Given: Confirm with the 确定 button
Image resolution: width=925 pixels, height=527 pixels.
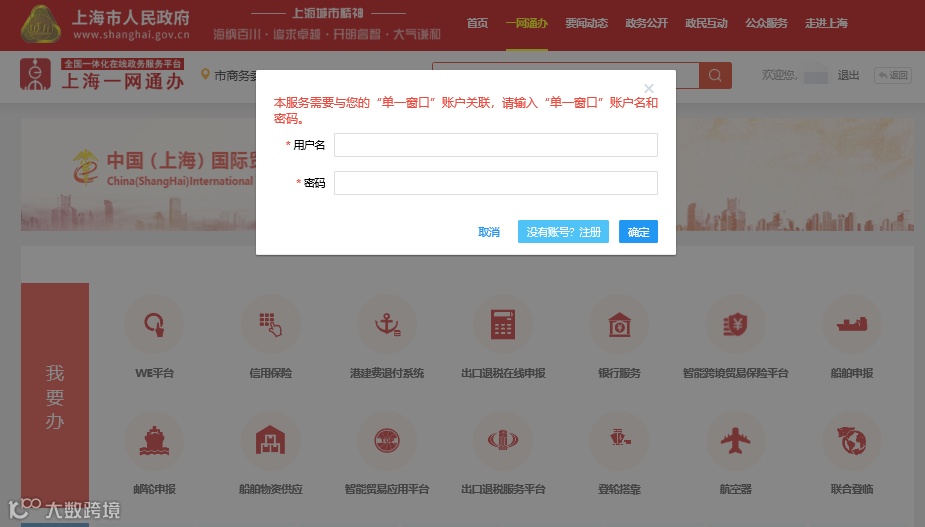Looking at the screenshot, I should pyautogui.click(x=638, y=231).
